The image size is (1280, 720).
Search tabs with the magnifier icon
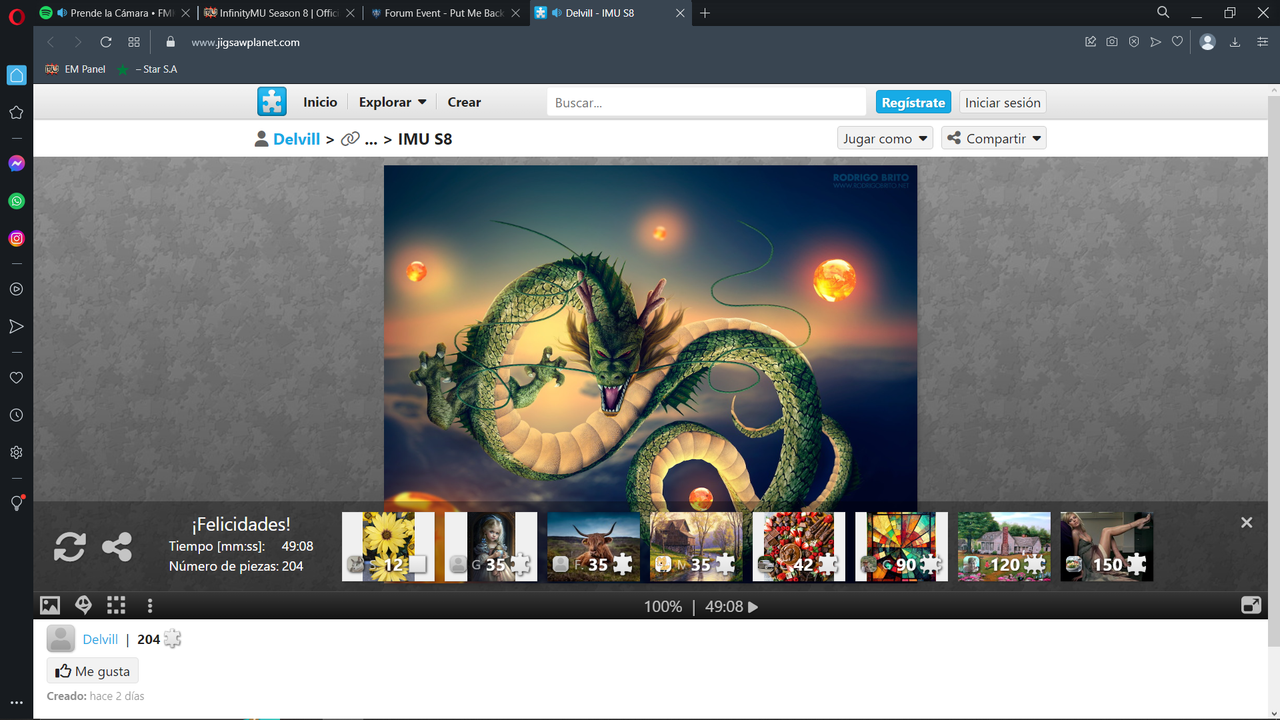(x=1163, y=13)
